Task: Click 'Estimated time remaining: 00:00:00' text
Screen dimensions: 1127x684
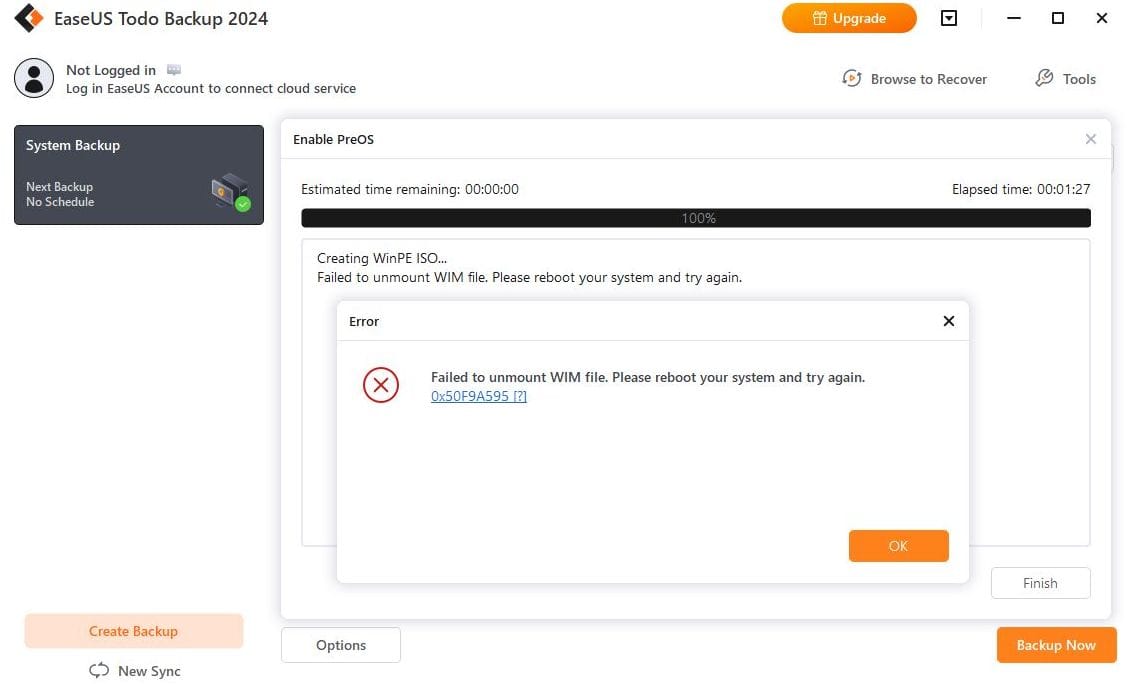Action: pyautogui.click(x=410, y=189)
